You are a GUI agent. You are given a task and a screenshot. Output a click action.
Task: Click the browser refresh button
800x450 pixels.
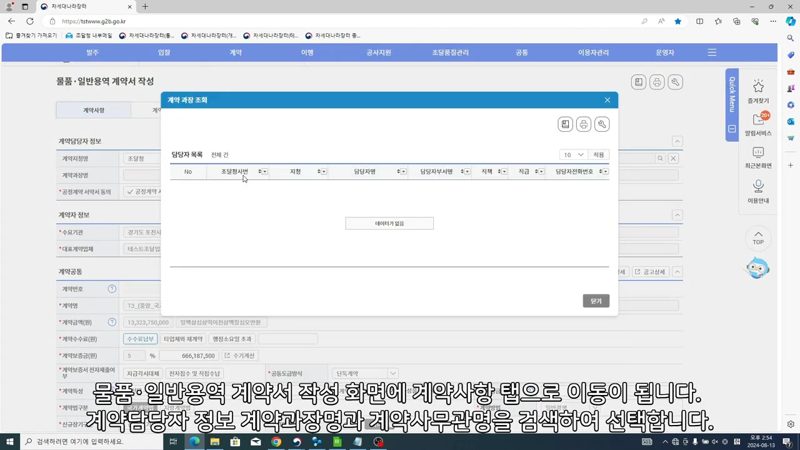[x=30, y=21]
